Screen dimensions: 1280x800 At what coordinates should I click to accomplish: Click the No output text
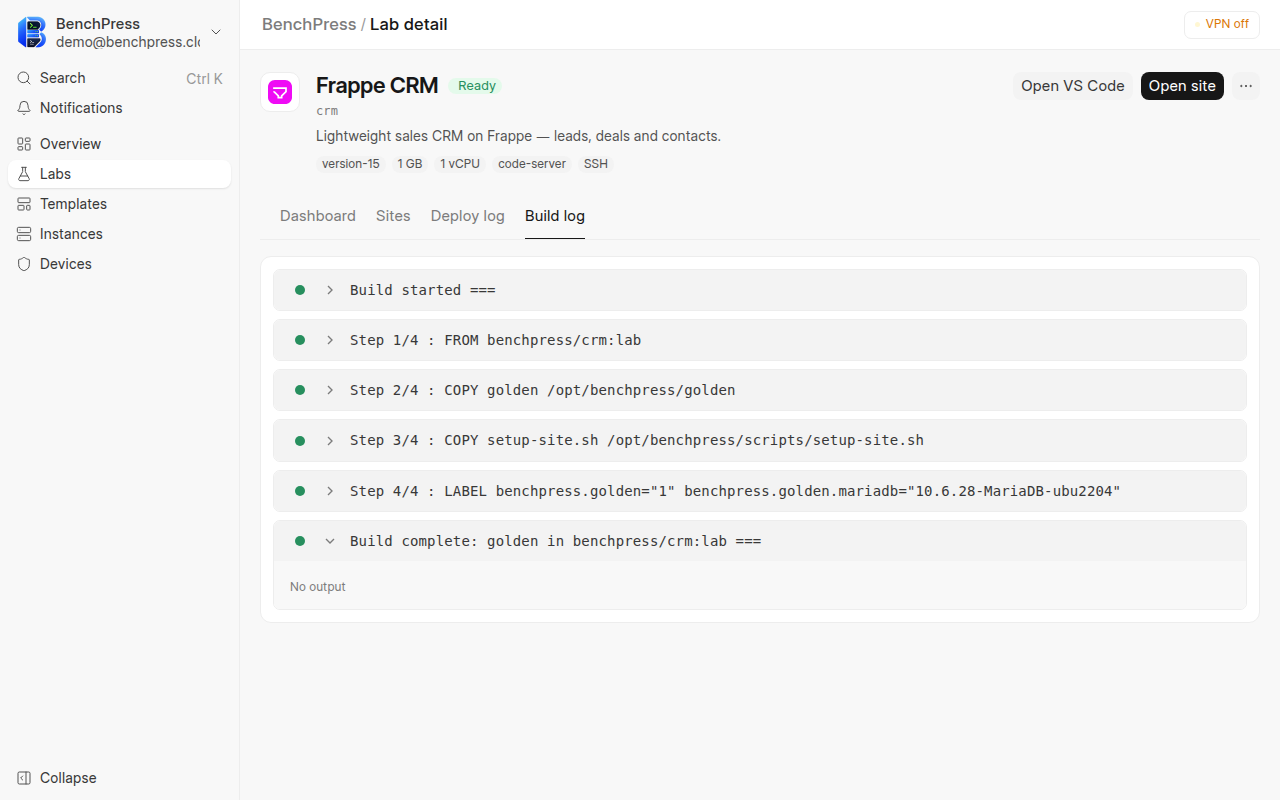pyautogui.click(x=318, y=587)
